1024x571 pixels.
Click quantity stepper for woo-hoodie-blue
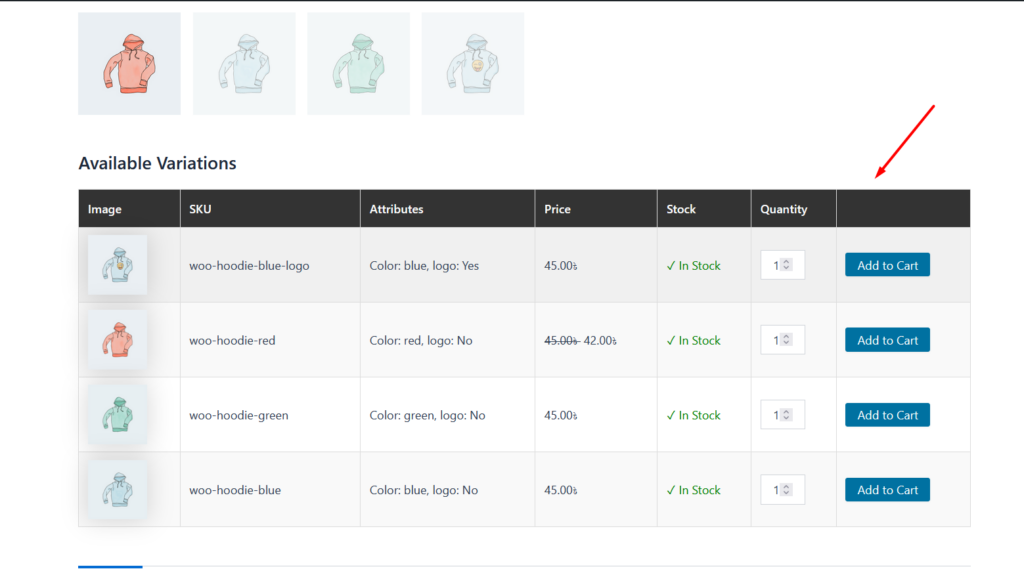tap(786, 490)
